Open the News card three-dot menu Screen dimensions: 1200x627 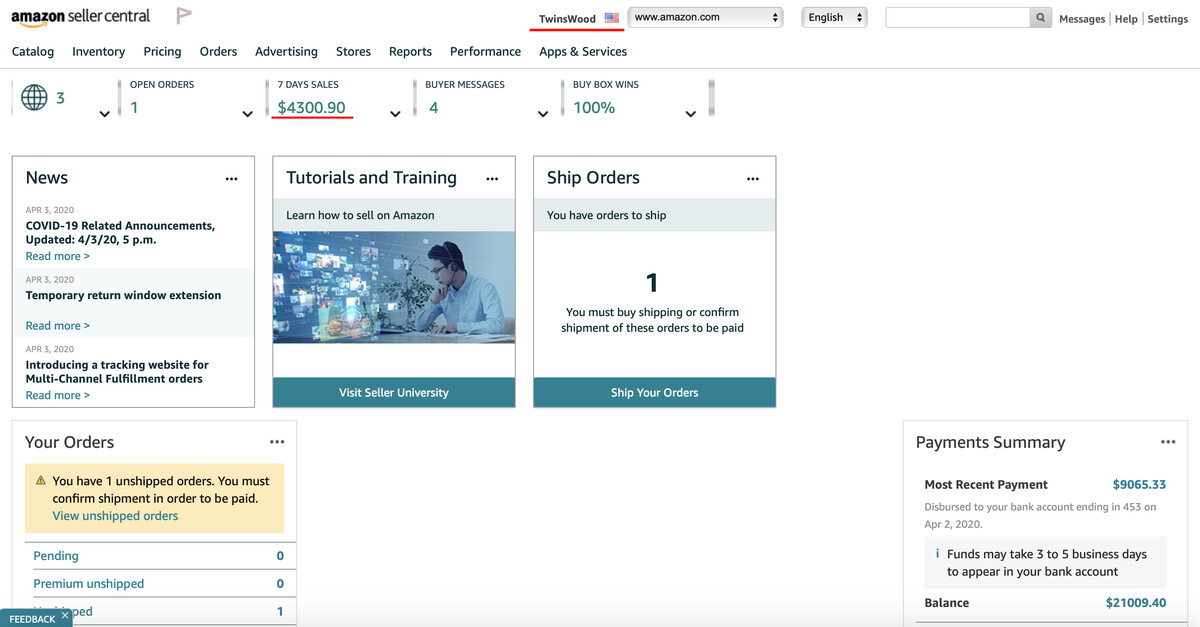click(232, 179)
